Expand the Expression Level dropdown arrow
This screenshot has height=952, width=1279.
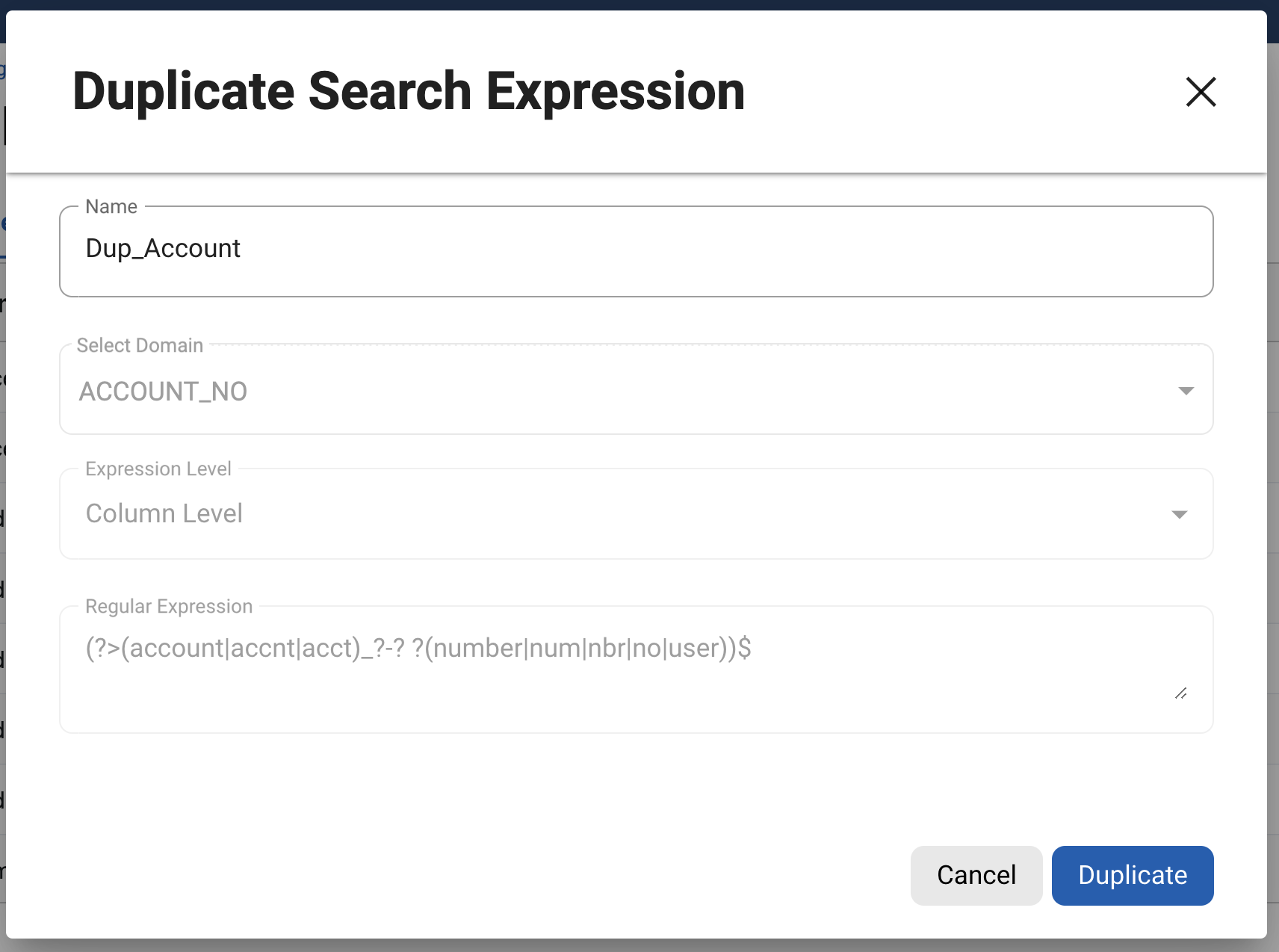pyautogui.click(x=1179, y=514)
